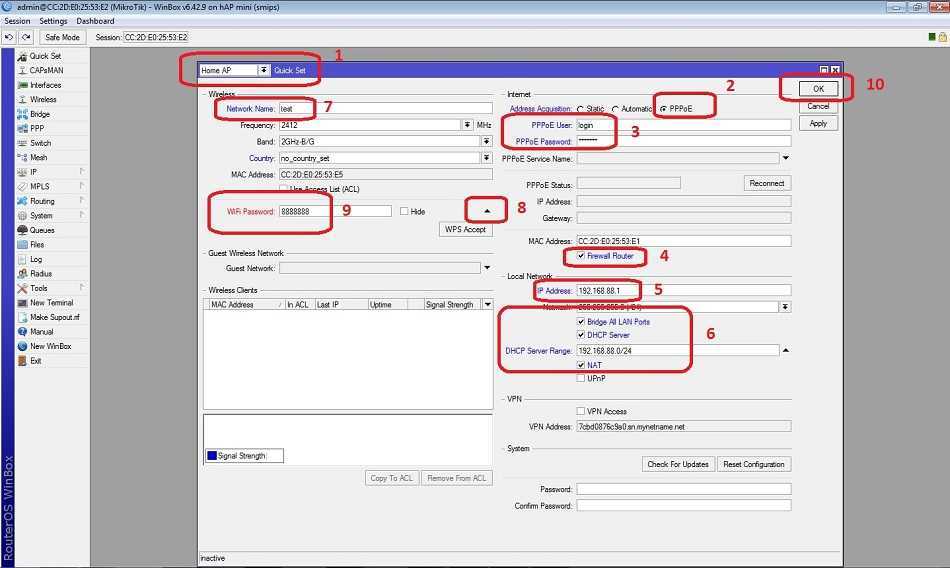Open Quick Set from the sidebar
950x568 pixels.
[x=45, y=56]
